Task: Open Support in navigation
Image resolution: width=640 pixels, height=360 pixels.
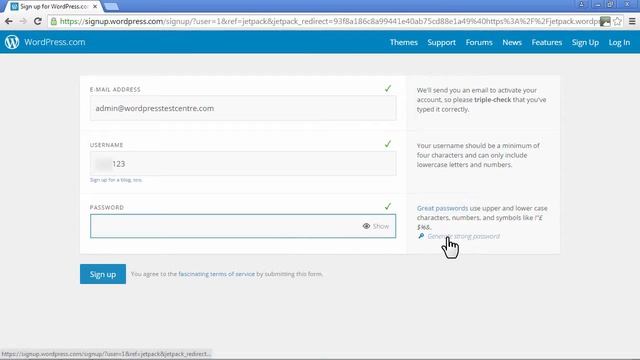Action: point(441,42)
